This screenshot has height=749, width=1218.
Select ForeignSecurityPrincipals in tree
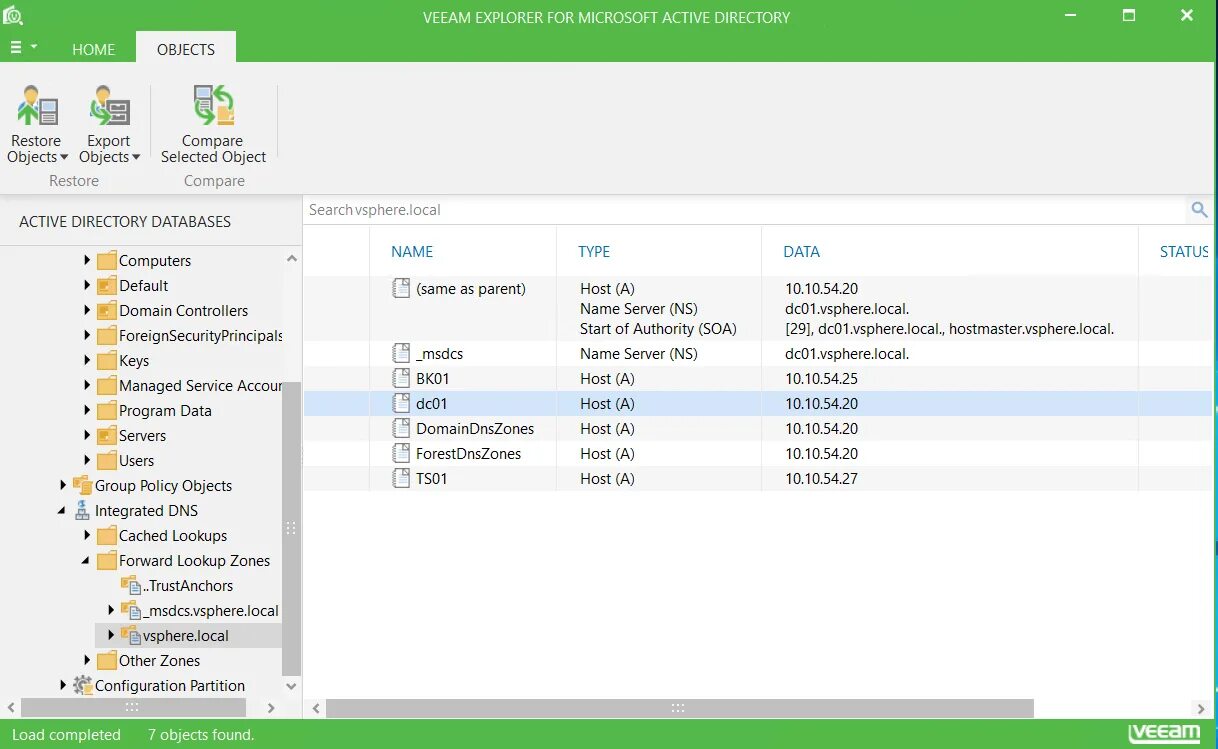pos(201,336)
